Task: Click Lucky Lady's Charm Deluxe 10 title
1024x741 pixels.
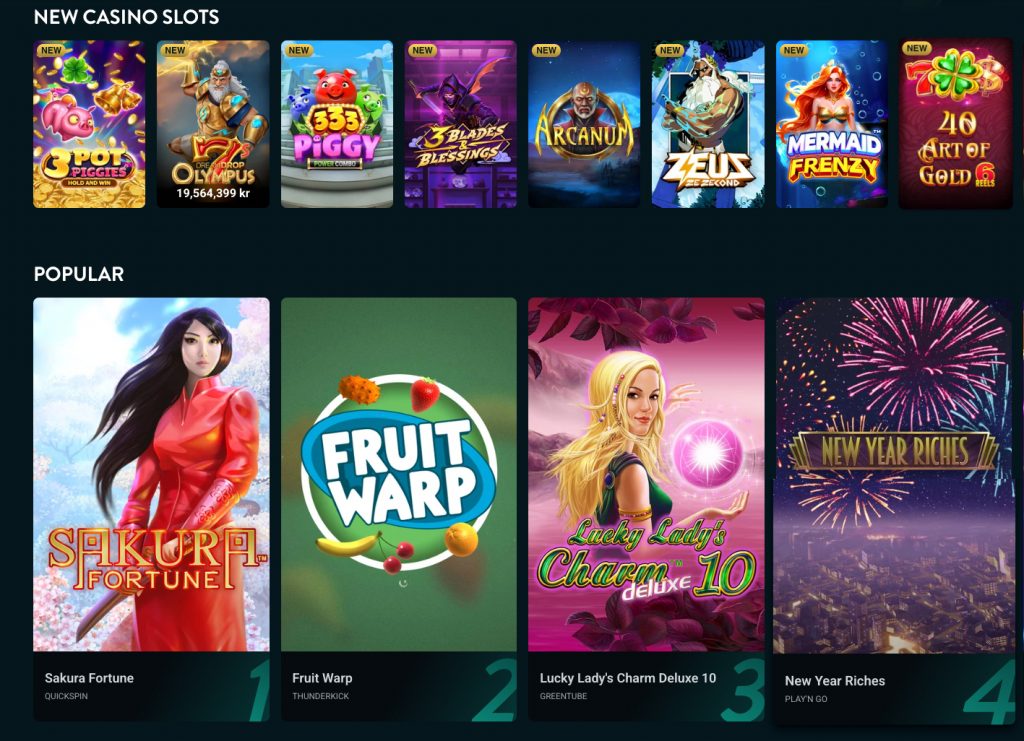Action: pyautogui.click(x=628, y=678)
